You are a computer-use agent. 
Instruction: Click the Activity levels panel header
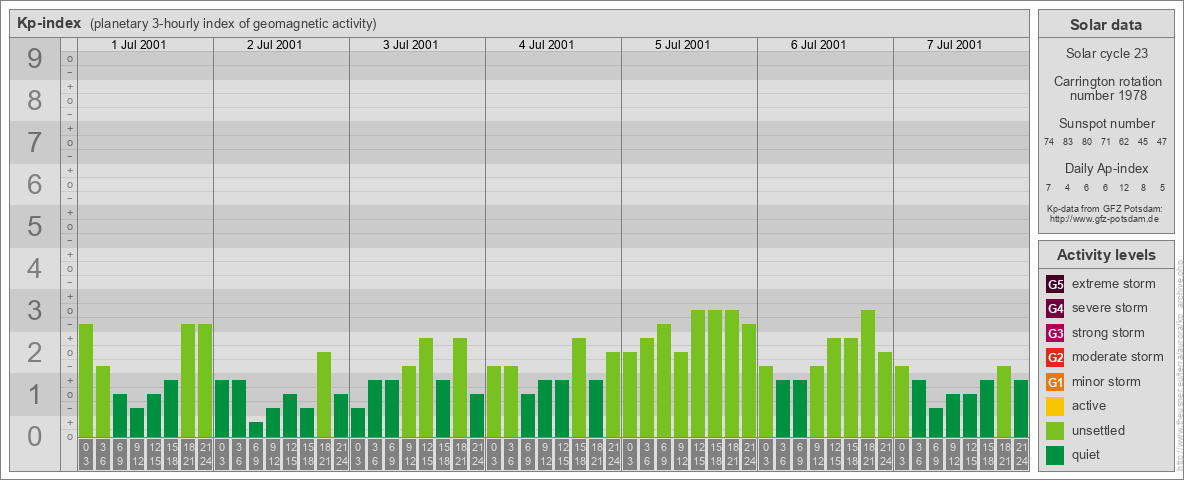[x=1105, y=255]
